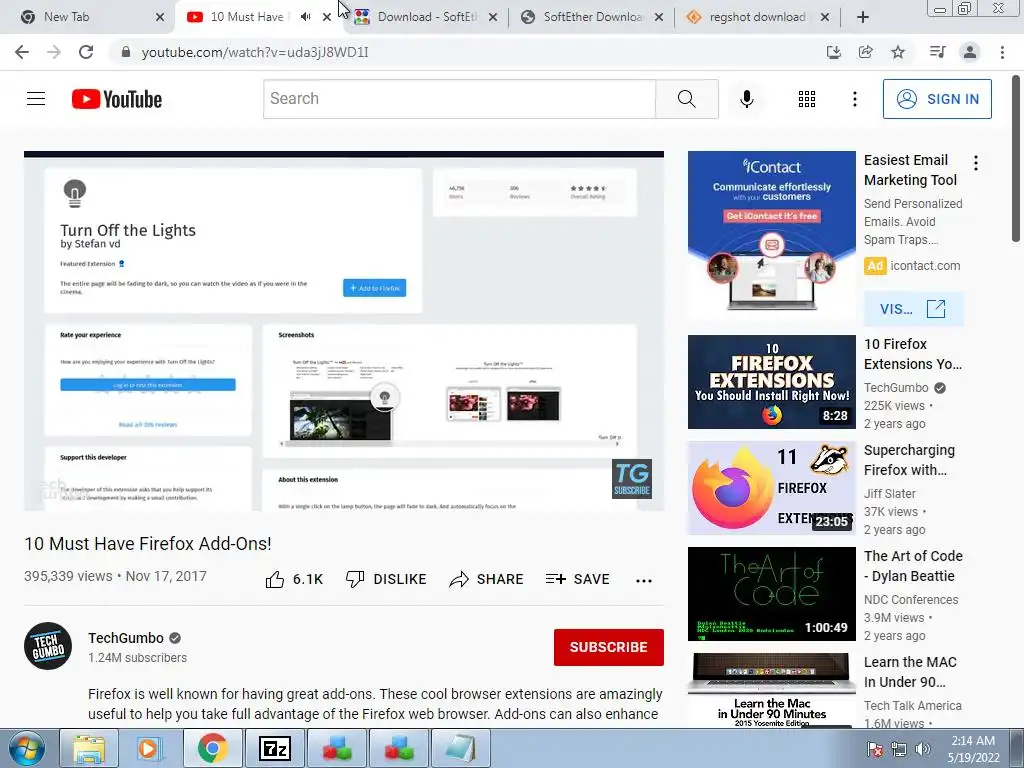Click the taskbar clock 2:14 AM
Image resolution: width=1024 pixels, height=768 pixels.
pos(973,749)
